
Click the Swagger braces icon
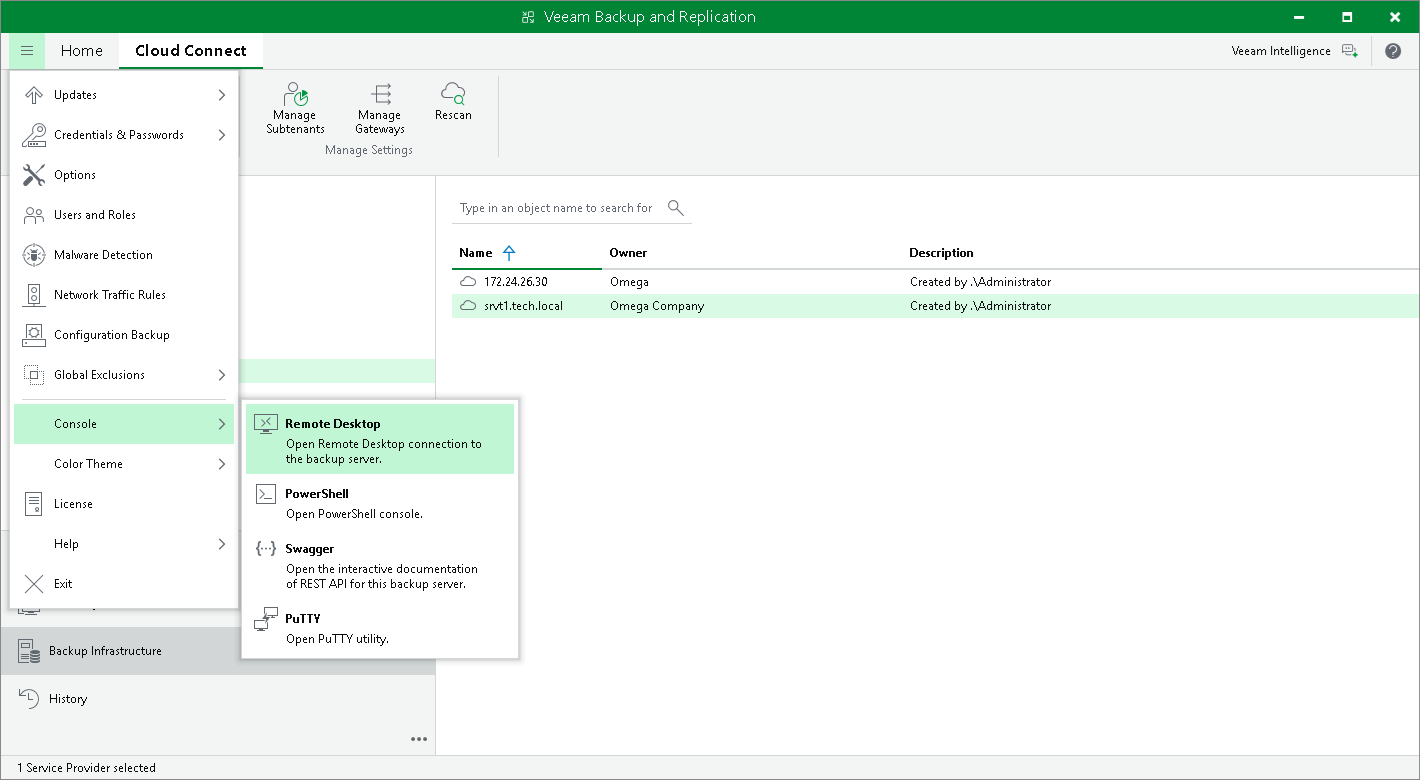pyautogui.click(x=265, y=549)
